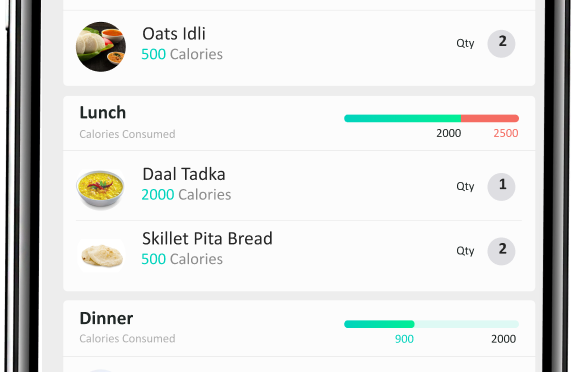Select 500 Calories under Oats Idli
Screen dimensions: 575x372
point(182,54)
